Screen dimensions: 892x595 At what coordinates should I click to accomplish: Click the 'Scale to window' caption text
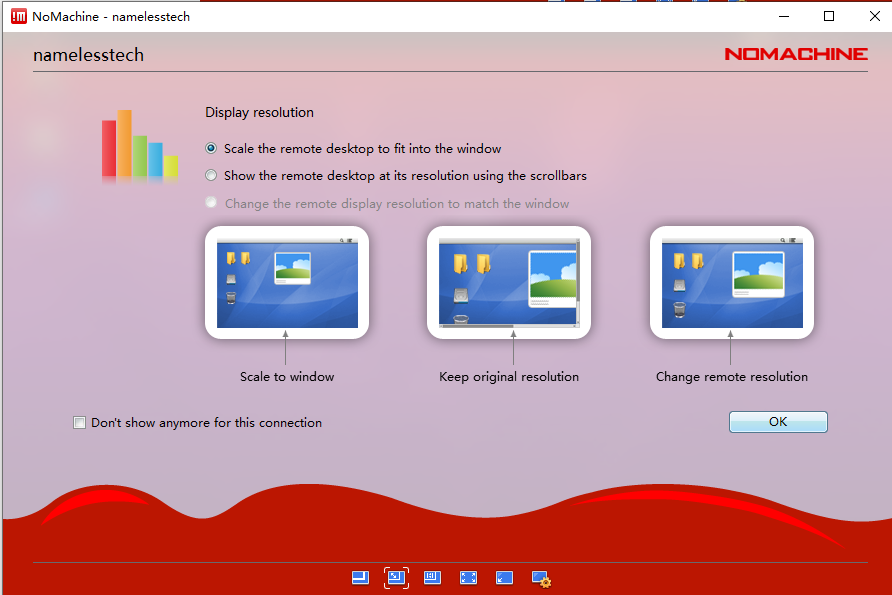click(x=287, y=377)
